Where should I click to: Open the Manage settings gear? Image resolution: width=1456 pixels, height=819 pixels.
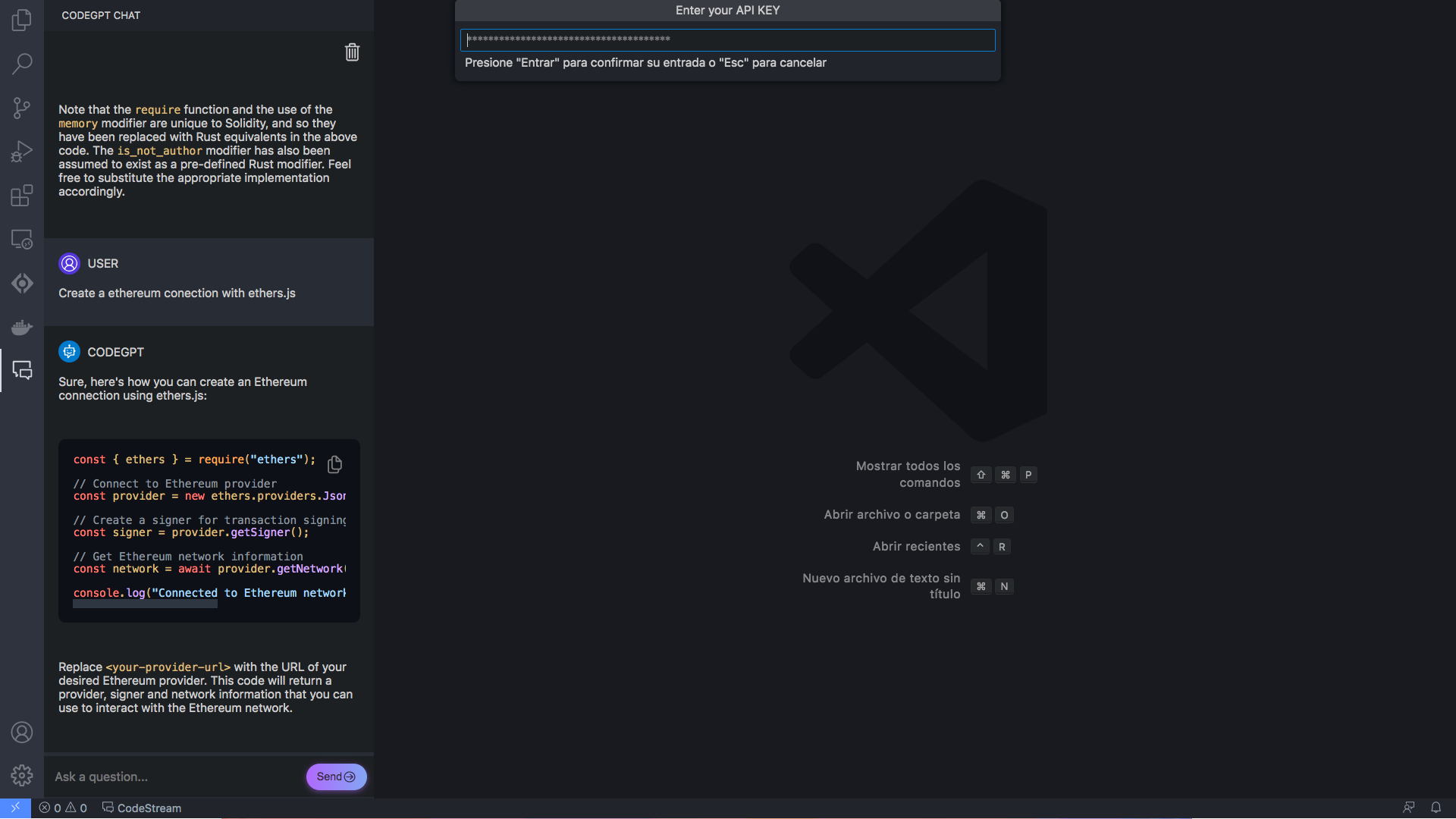(x=22, y=775)
